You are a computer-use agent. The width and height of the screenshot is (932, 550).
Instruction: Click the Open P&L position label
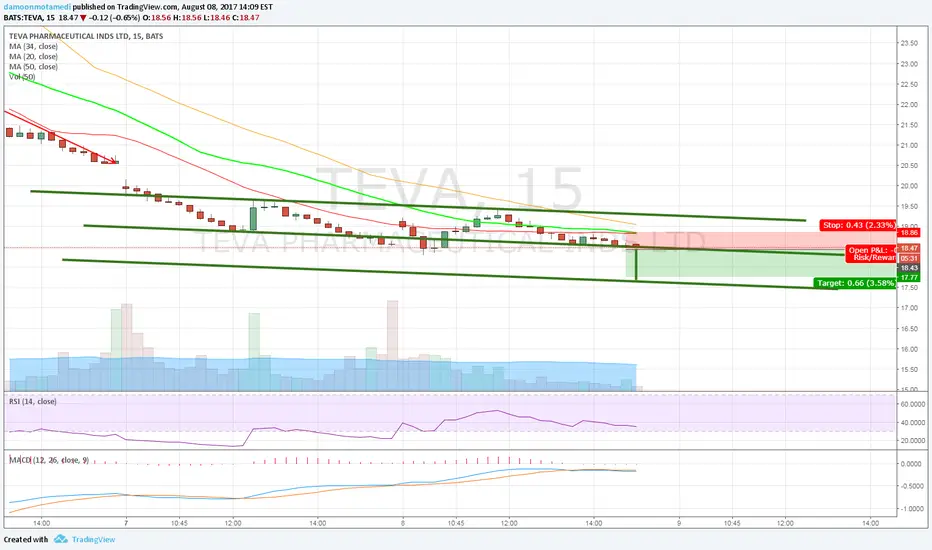(871, 250)
